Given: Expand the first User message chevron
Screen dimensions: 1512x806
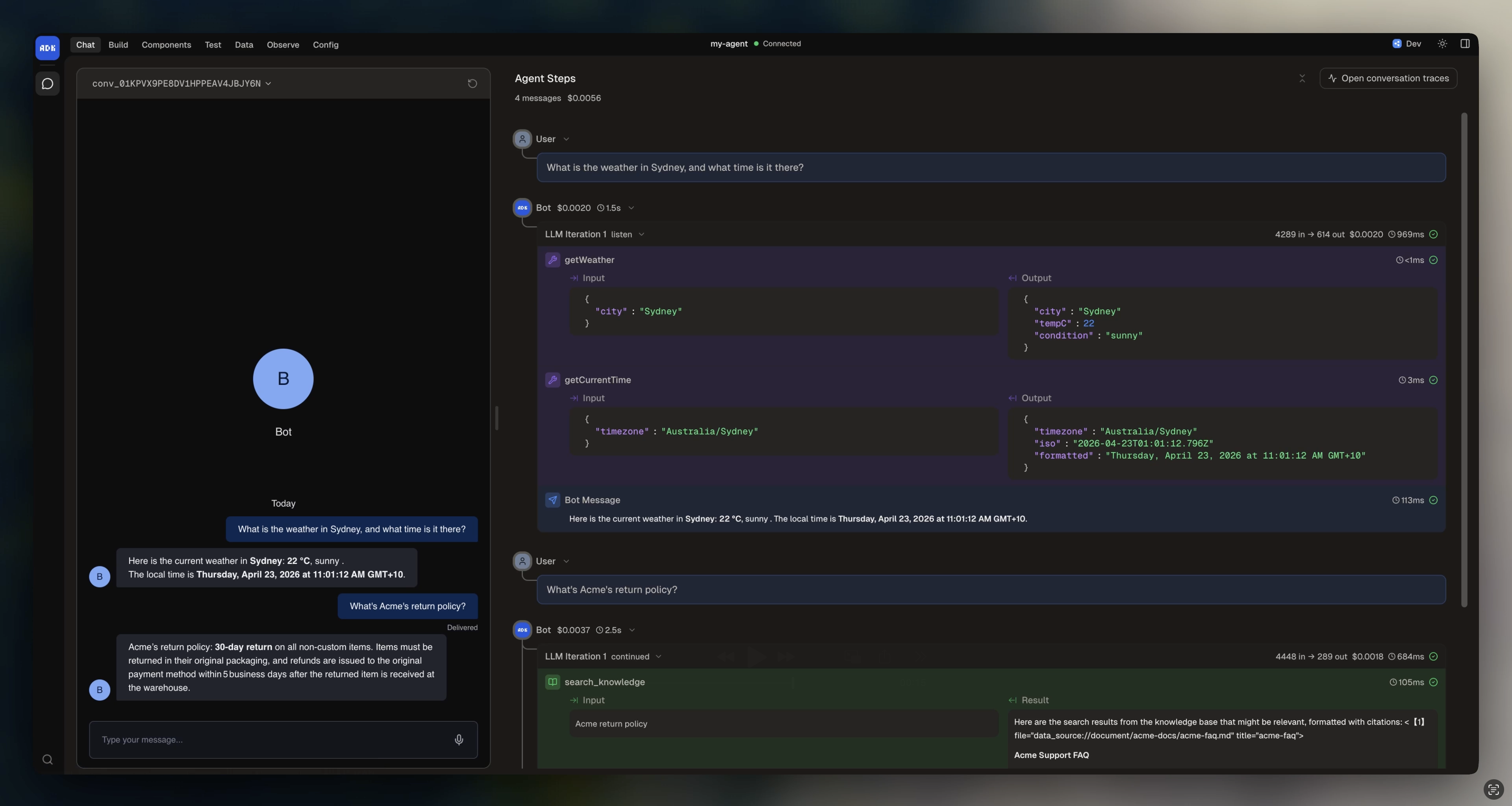Looking at the screenshot, I should tap(566, 140).
